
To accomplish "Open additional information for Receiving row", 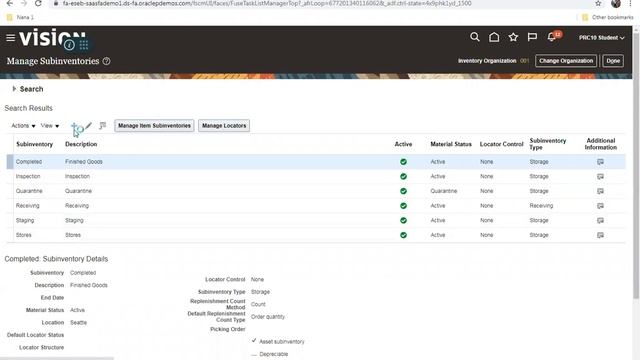I will click(600, 206).
